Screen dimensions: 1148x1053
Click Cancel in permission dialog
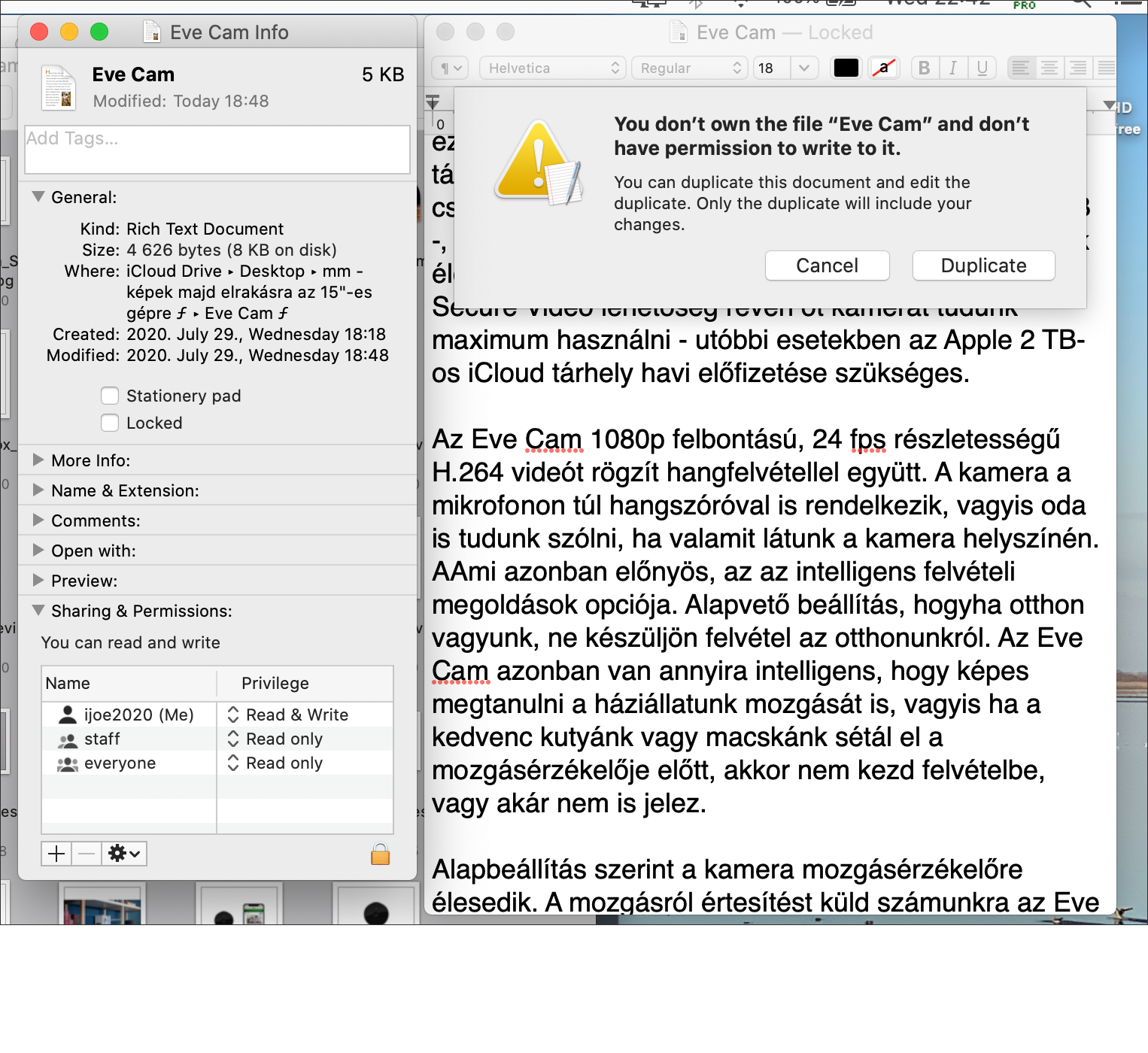pyautogui.click(x=828, y=266)
